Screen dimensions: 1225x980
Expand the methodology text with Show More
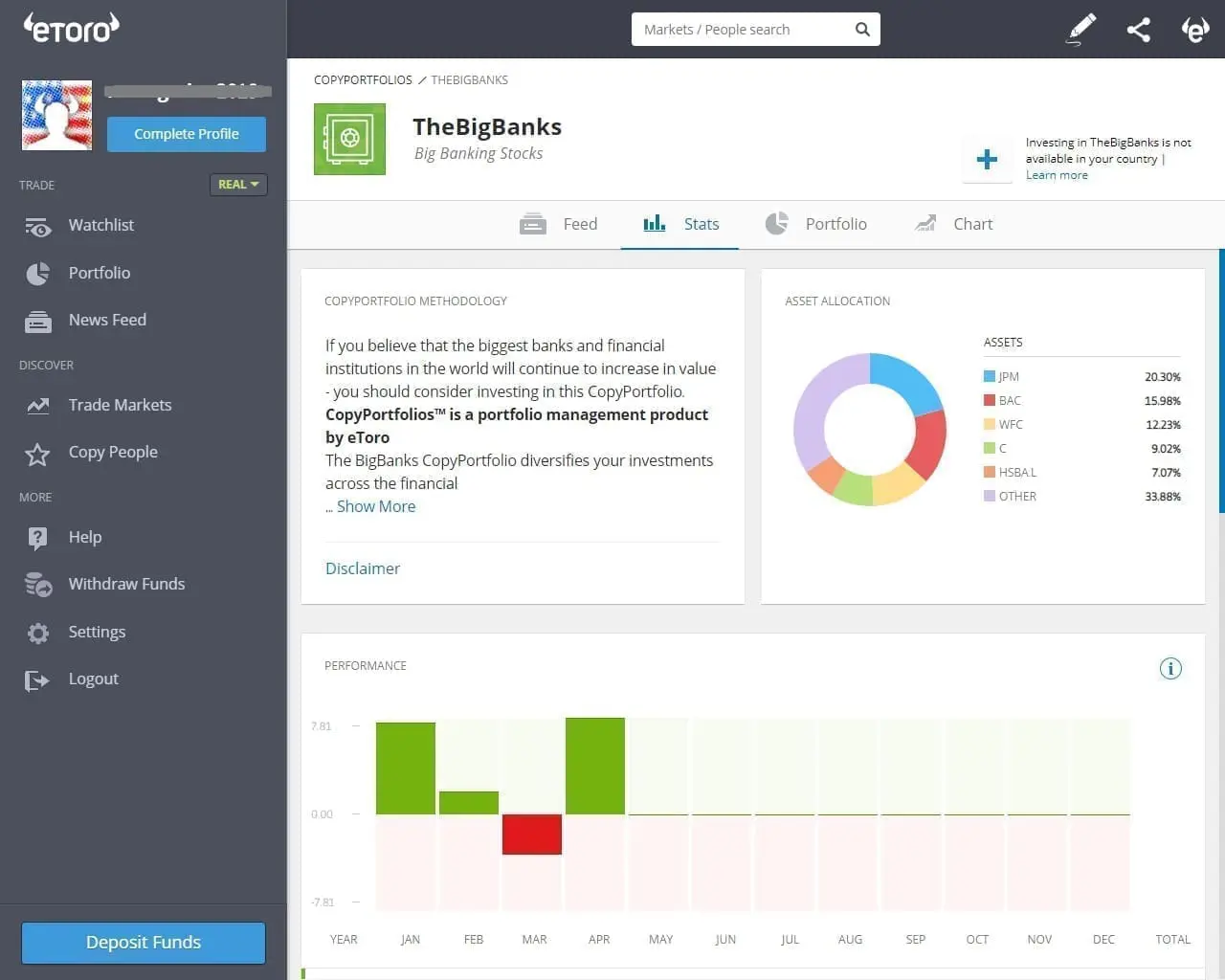click(376, 505)
